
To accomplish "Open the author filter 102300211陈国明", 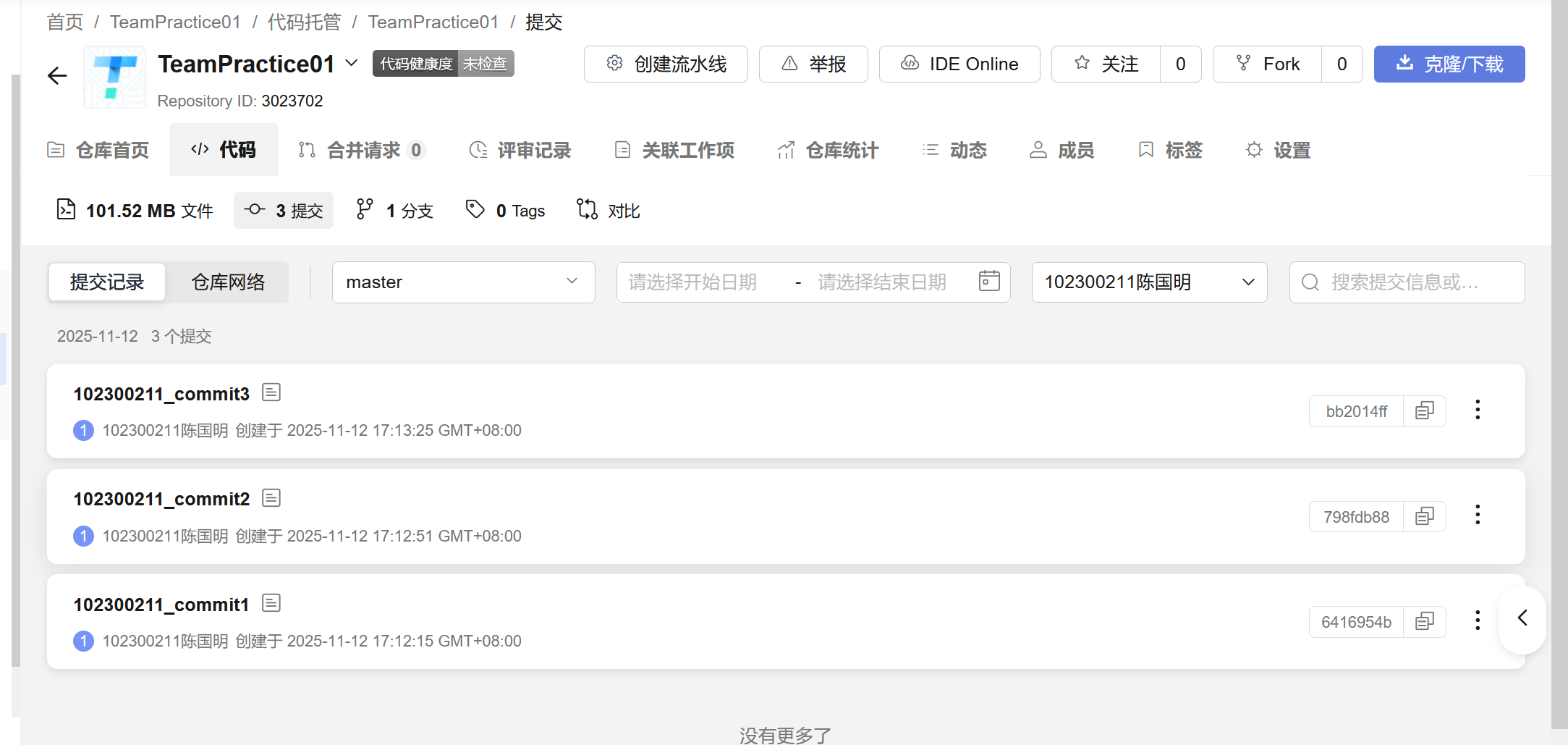I will tap(1148, 282).
